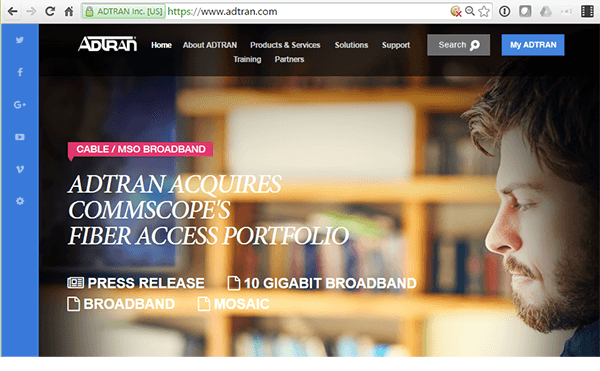Viewport: 600px width, 371px height.
Task: Open the About ADTRAN menu
Action: (210, 45)
